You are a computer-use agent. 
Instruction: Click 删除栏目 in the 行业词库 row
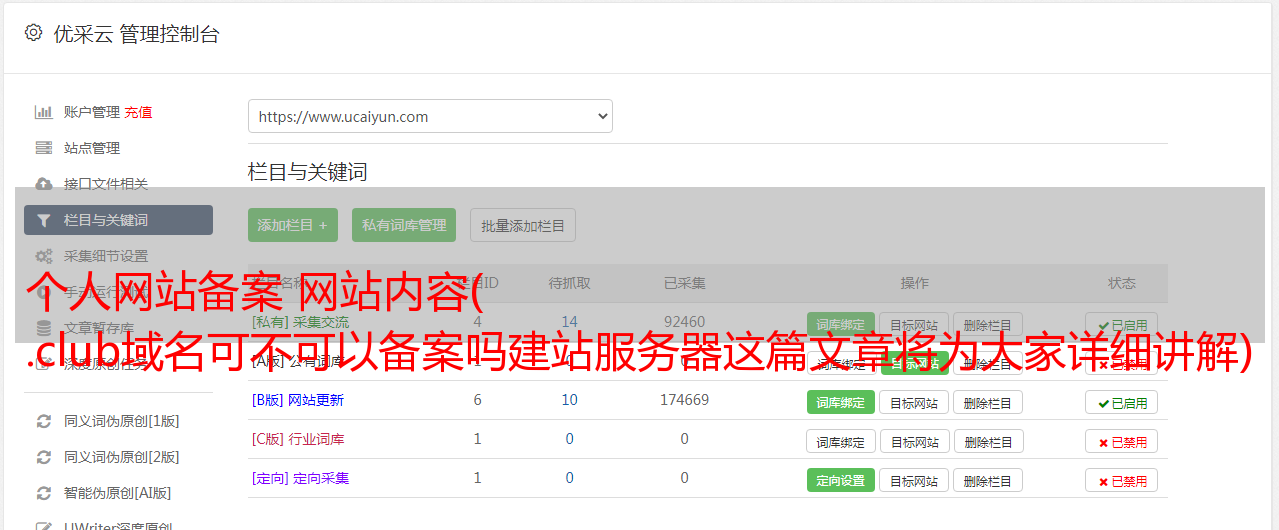(x=988, y=441)
